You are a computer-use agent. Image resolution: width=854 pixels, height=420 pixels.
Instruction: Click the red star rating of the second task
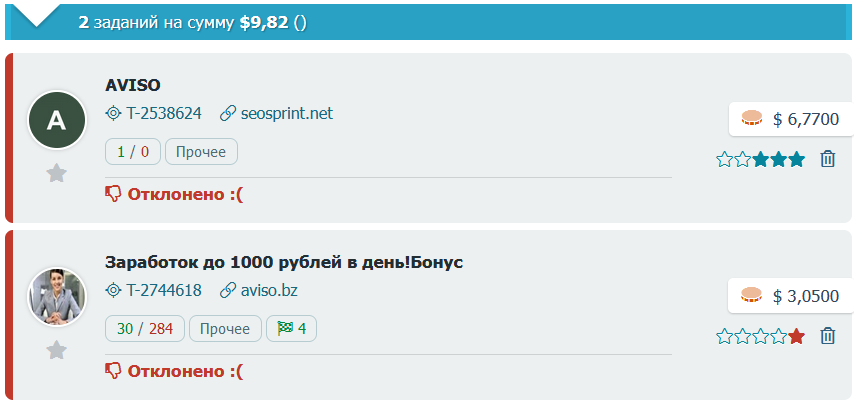tap(796, 336)
